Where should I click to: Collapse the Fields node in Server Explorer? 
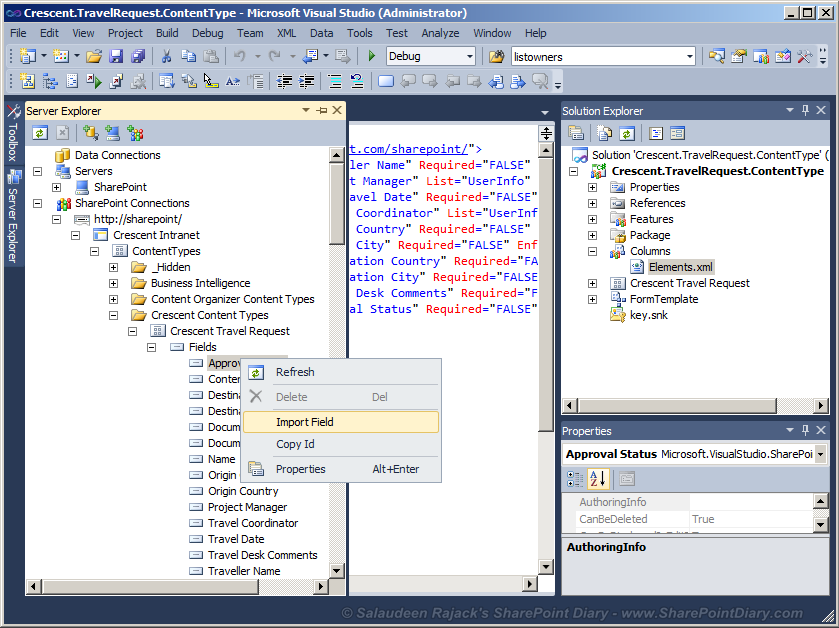coord(152,347)
